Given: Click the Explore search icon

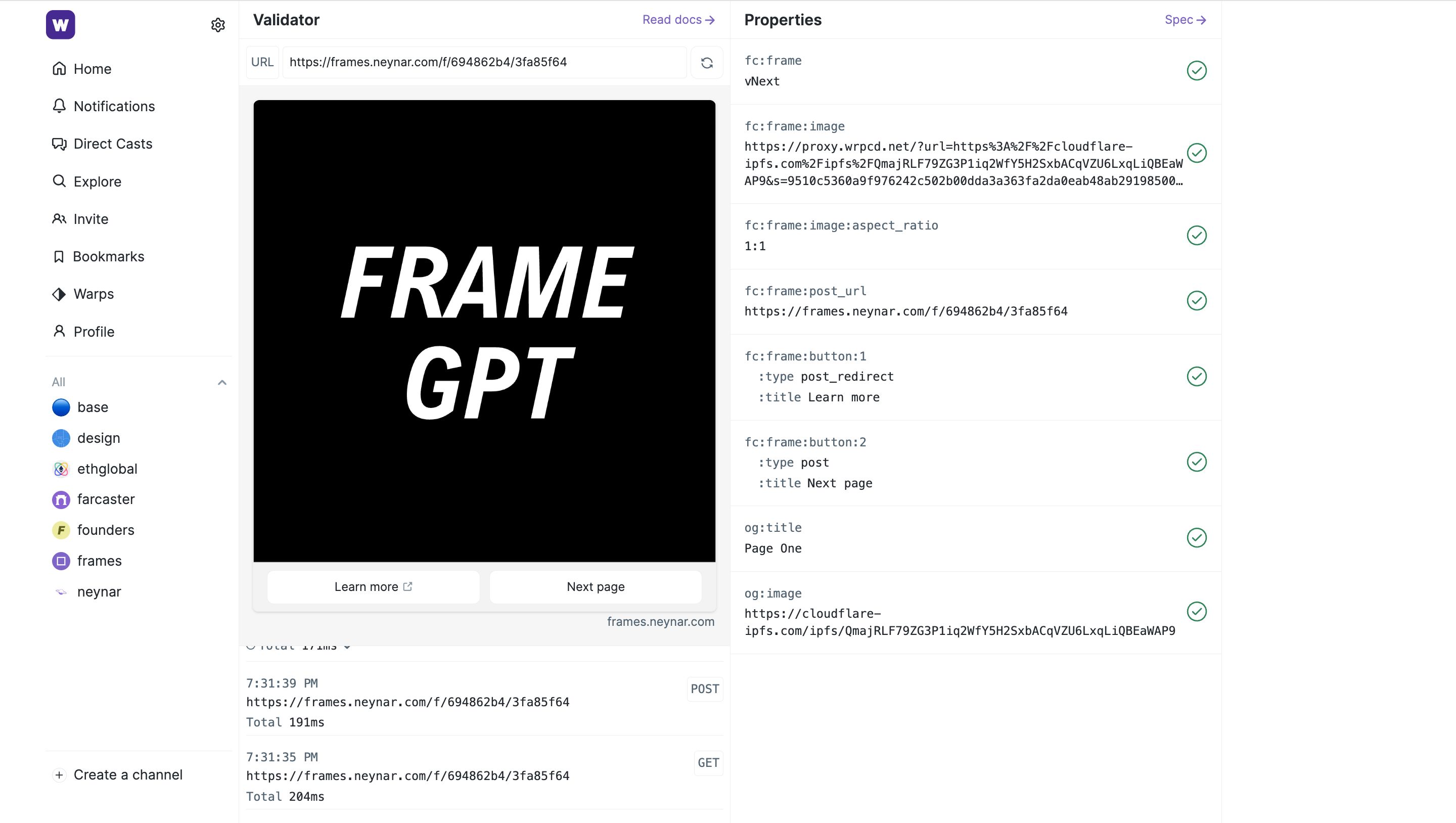Looking at the screenshot, I should [x=60, y=182].
